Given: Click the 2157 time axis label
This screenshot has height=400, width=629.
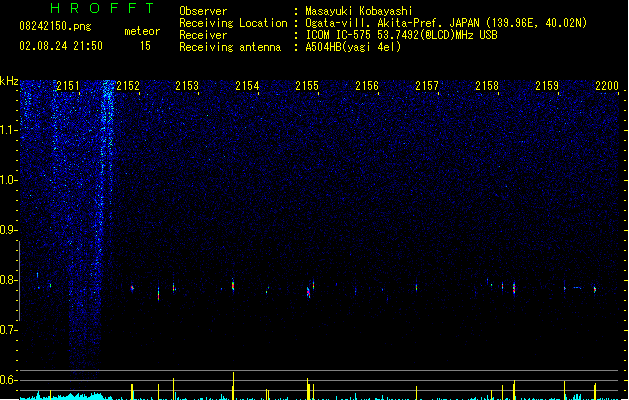Looking at the screenshot, I should click(427, 86).
